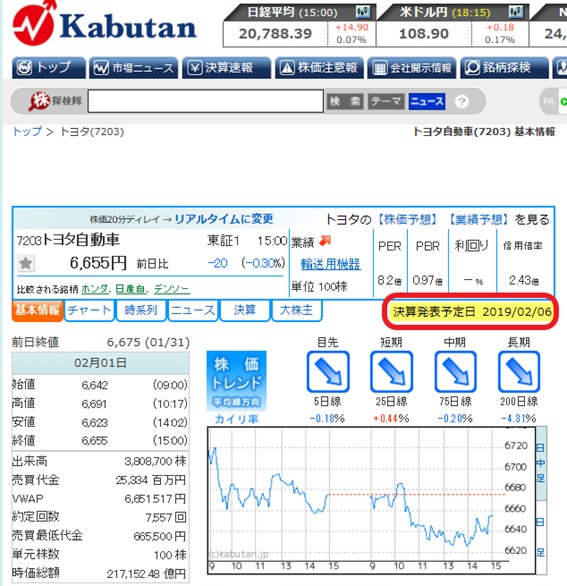Viewport: 567px width, 586px height.
Task: Click the 75日線 trend arrow icon
Action: [455, 371]
